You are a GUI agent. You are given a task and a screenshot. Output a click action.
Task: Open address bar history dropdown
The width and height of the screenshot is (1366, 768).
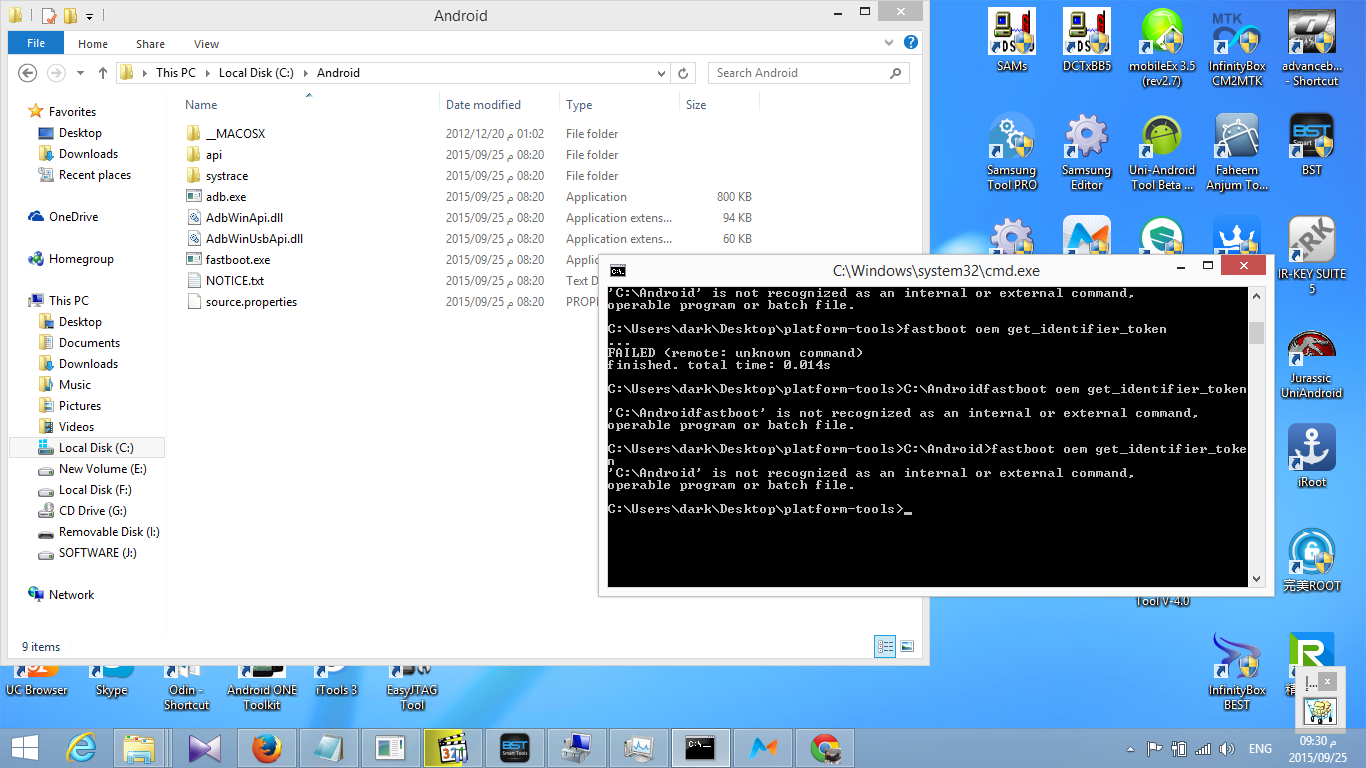[x=661, y=73]
